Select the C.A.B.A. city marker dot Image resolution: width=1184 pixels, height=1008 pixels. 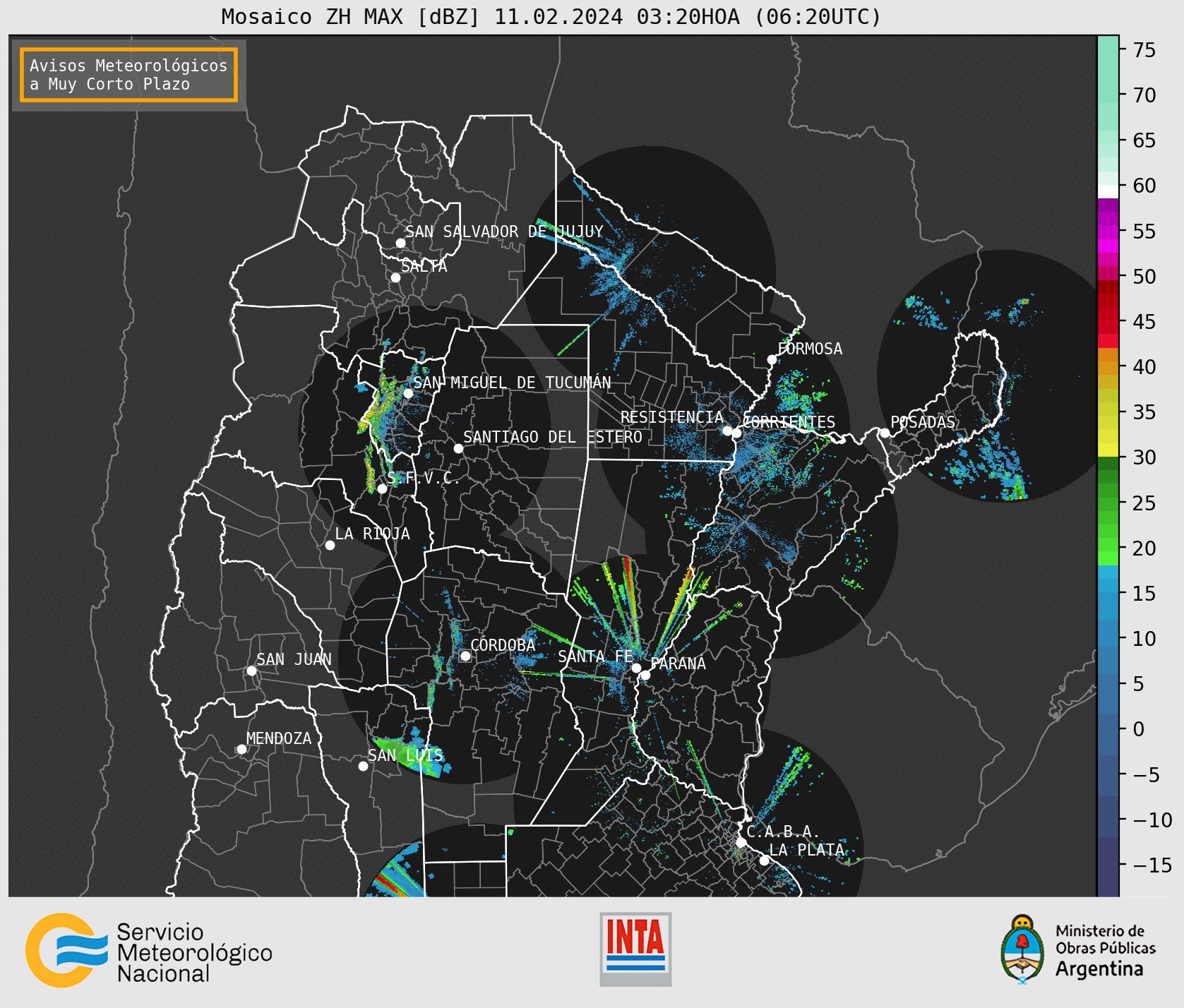[741, 842]
